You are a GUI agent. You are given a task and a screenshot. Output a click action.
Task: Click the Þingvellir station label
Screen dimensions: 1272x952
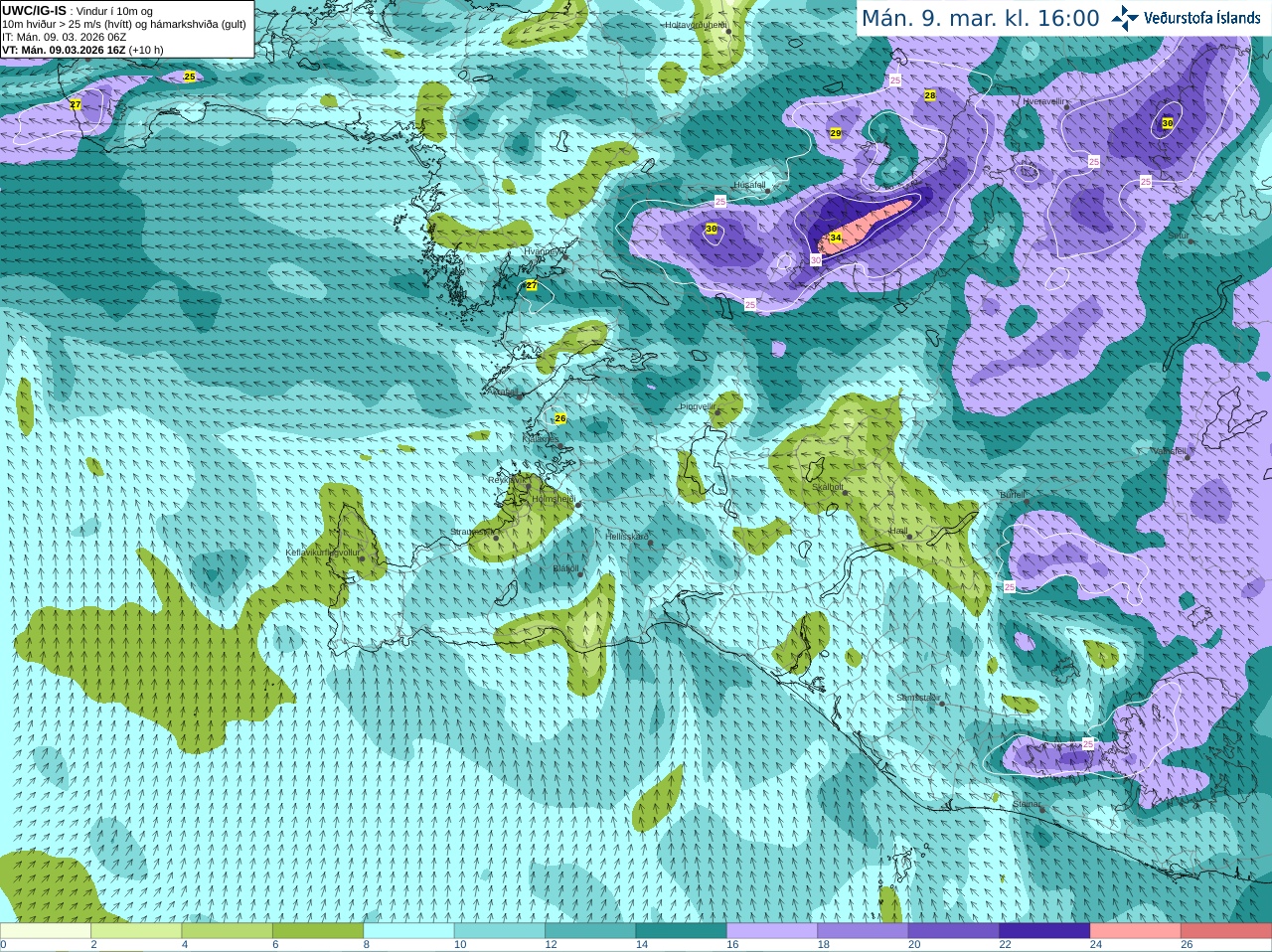pyautogui.click(x=698, y=406)
